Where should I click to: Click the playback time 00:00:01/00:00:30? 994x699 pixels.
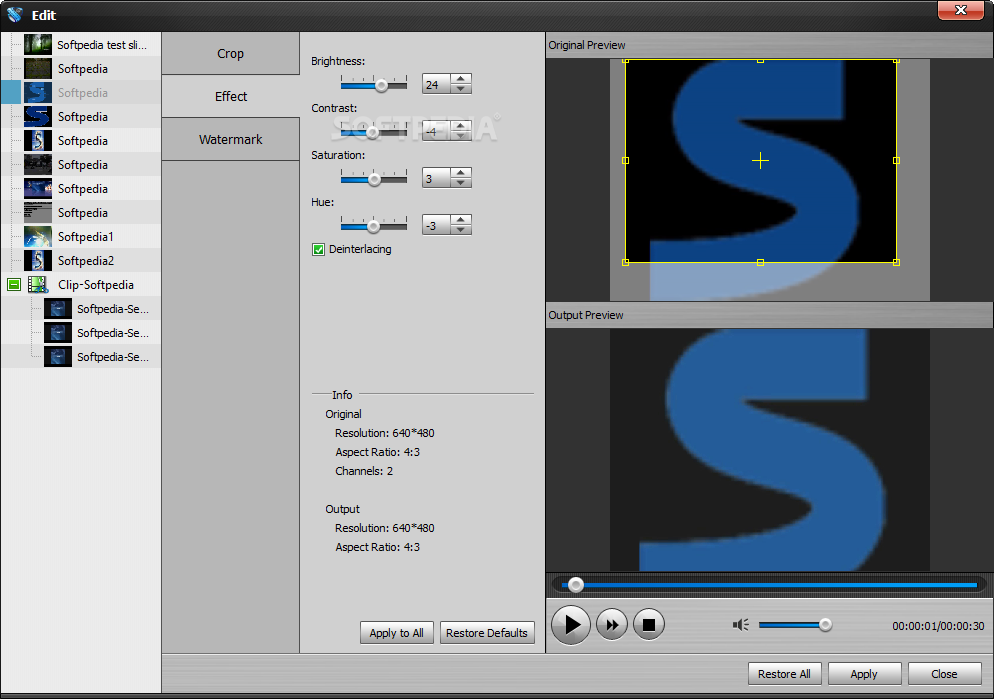pyautogui.click(x=938, y=626)
